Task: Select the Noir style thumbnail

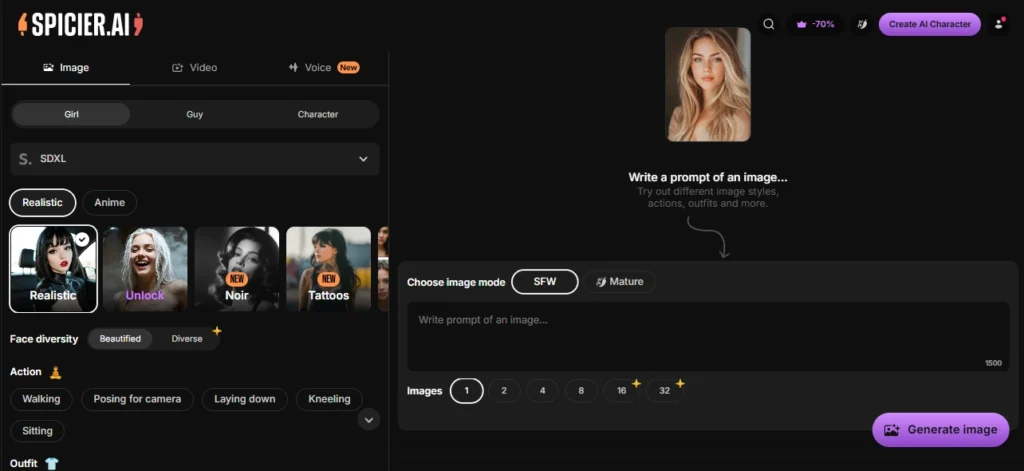Action: point(237,269)
